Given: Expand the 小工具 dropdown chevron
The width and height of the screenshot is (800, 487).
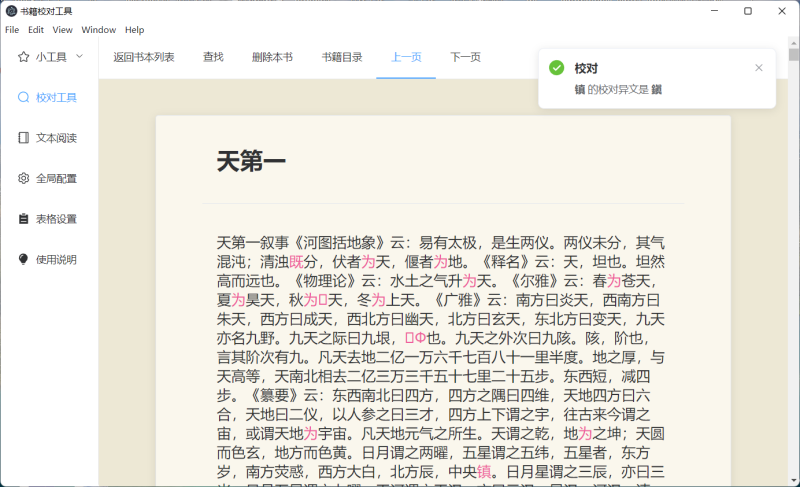Looking at the screenshot, I should click(x=79, y=57).
